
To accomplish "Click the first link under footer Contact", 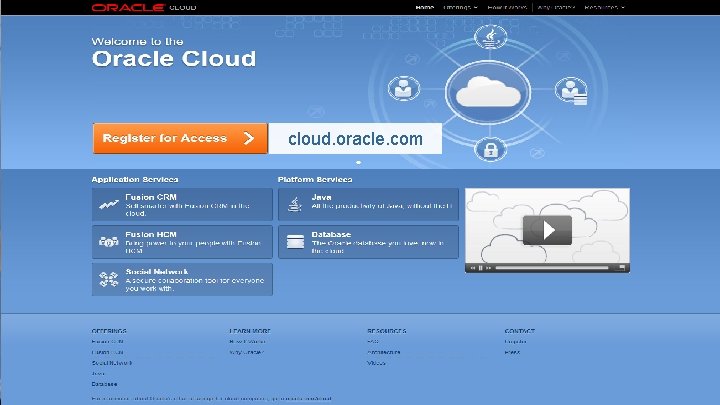I will pos(515,342).
